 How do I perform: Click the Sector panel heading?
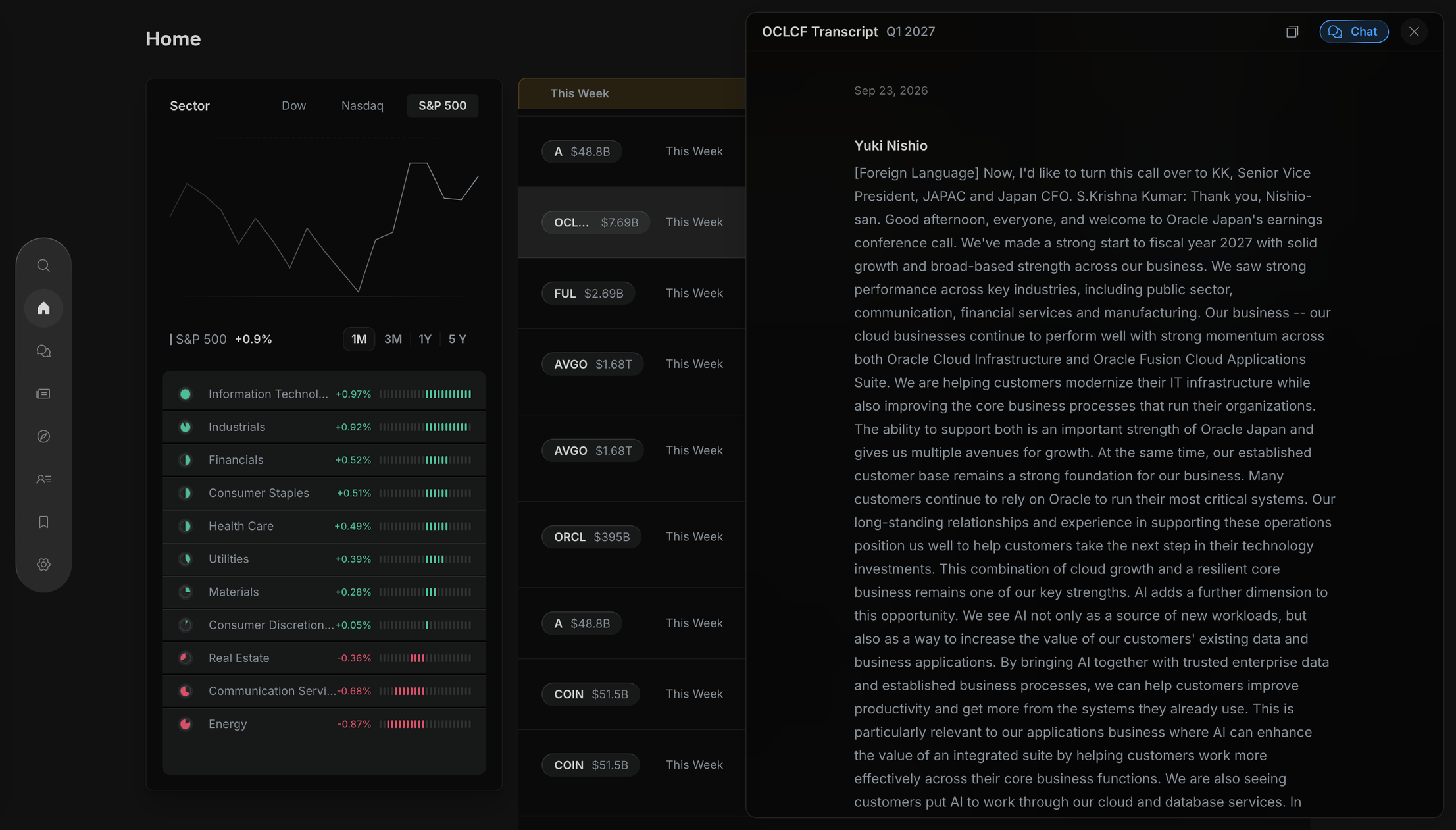(189, 105)
